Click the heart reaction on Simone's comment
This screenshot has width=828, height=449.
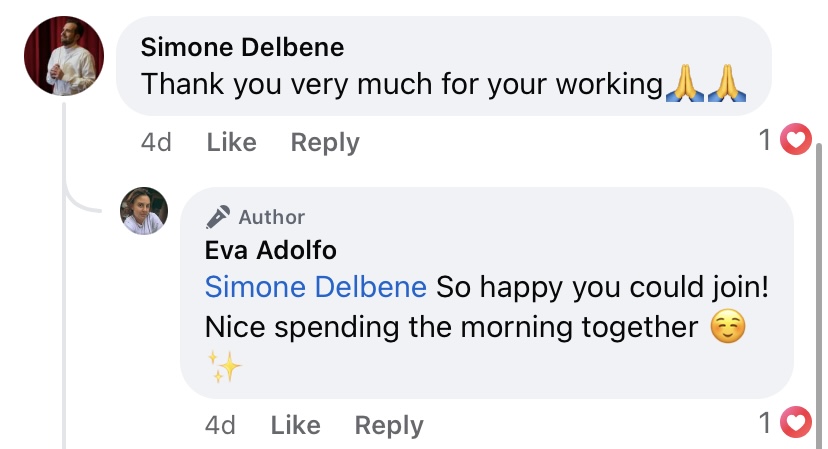tap(796, 141)
